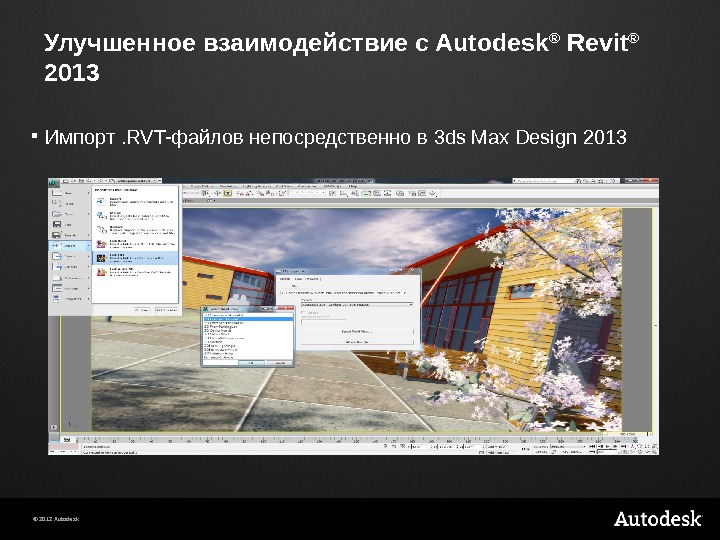Expand the Send To submenu arrow
The height and width of the screenshot is (540, 720).
(x=88, y=267)
